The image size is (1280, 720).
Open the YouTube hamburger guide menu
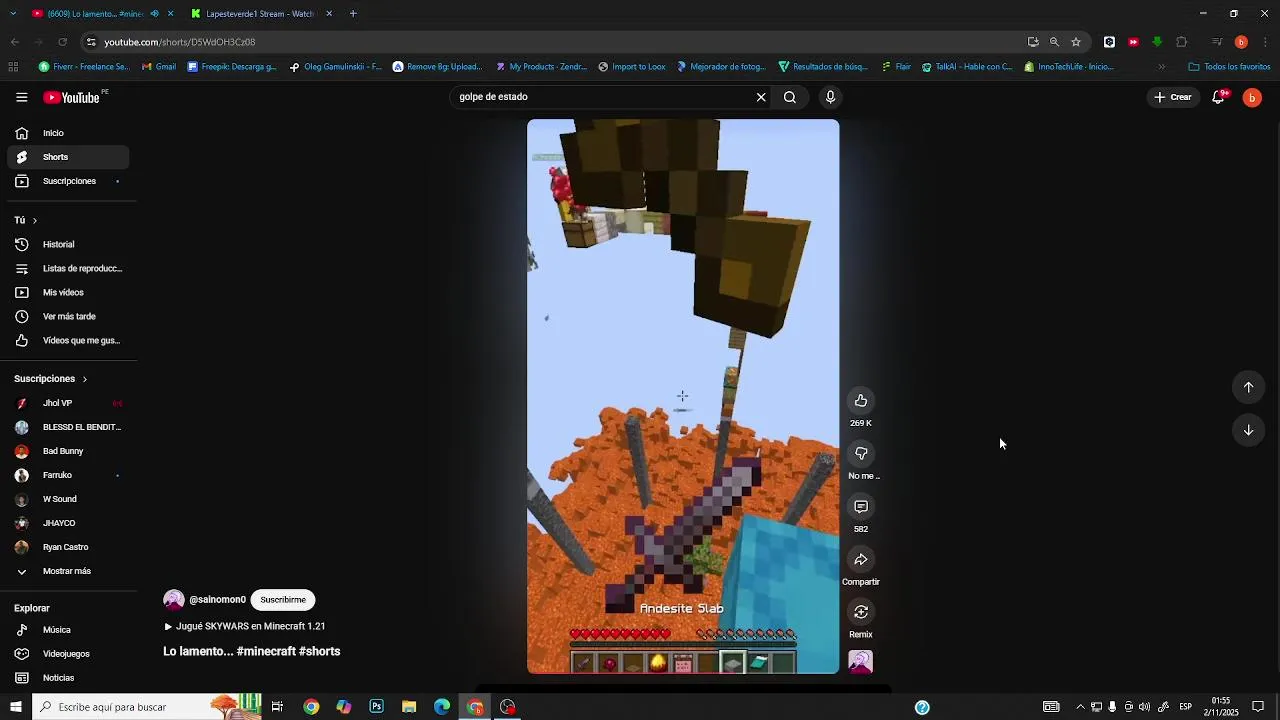pyautogui.click(x=21, y=97)
